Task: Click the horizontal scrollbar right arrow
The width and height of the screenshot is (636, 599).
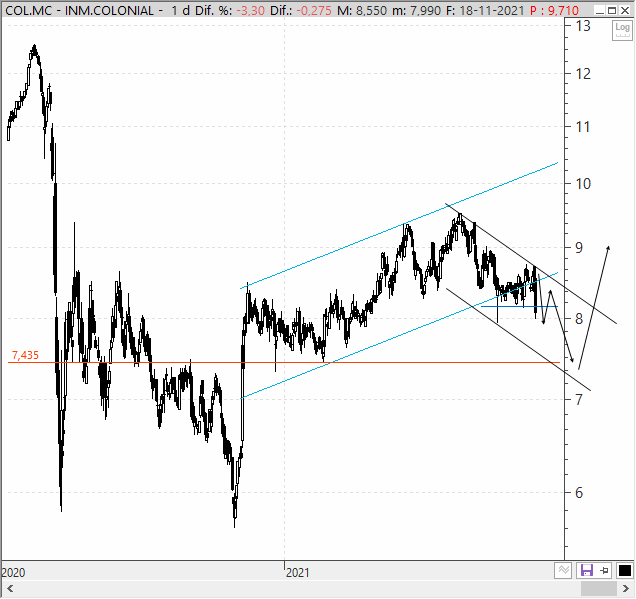Action: point(626,588)
